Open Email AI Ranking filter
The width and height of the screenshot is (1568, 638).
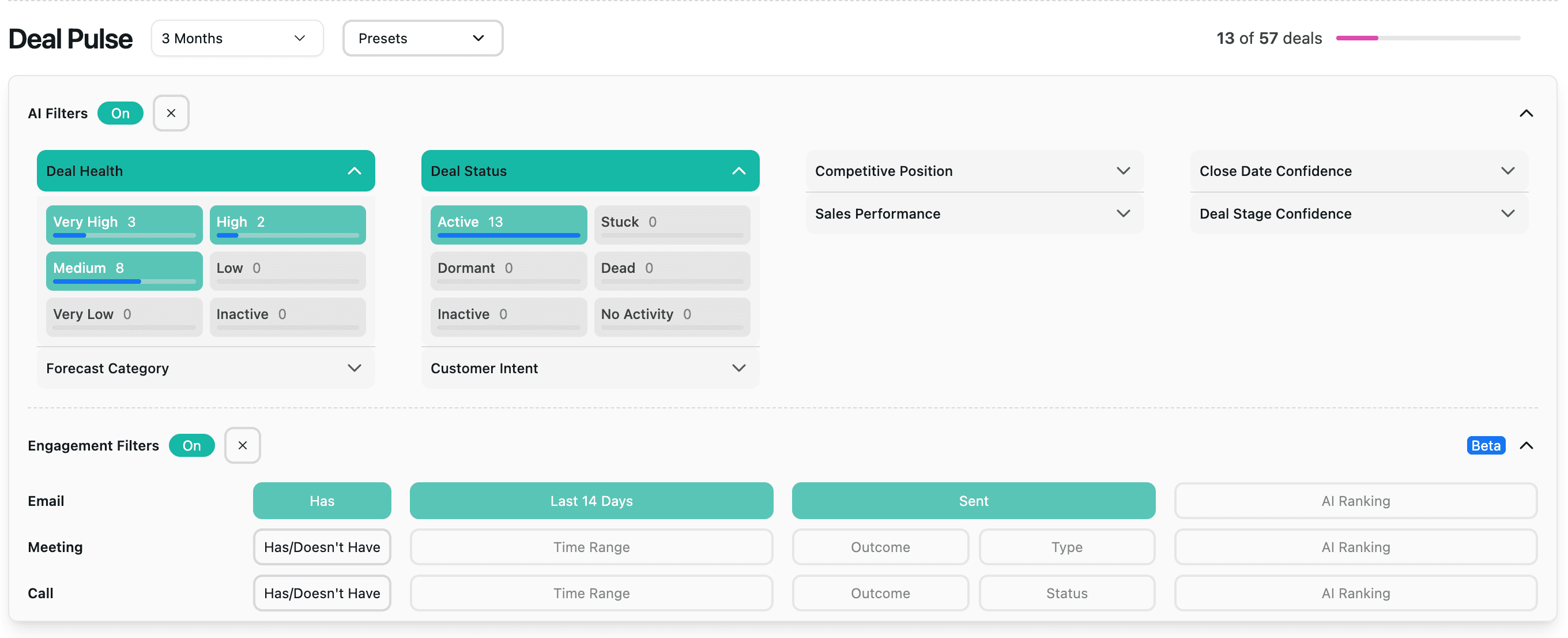pos(1355,501)
